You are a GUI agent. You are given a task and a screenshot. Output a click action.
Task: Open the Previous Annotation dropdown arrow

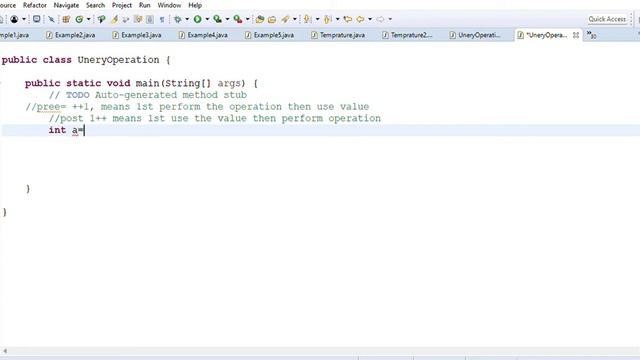[x=337, y=19]
